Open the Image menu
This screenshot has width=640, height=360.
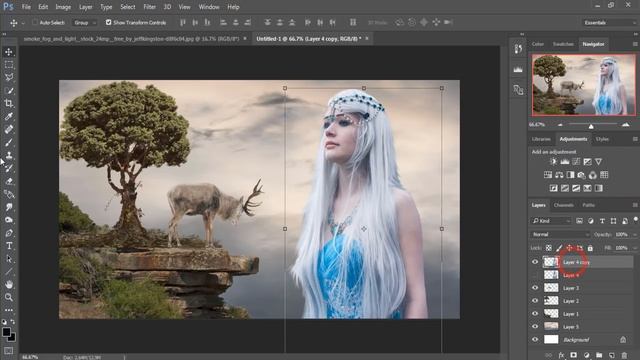click(63, 7)
